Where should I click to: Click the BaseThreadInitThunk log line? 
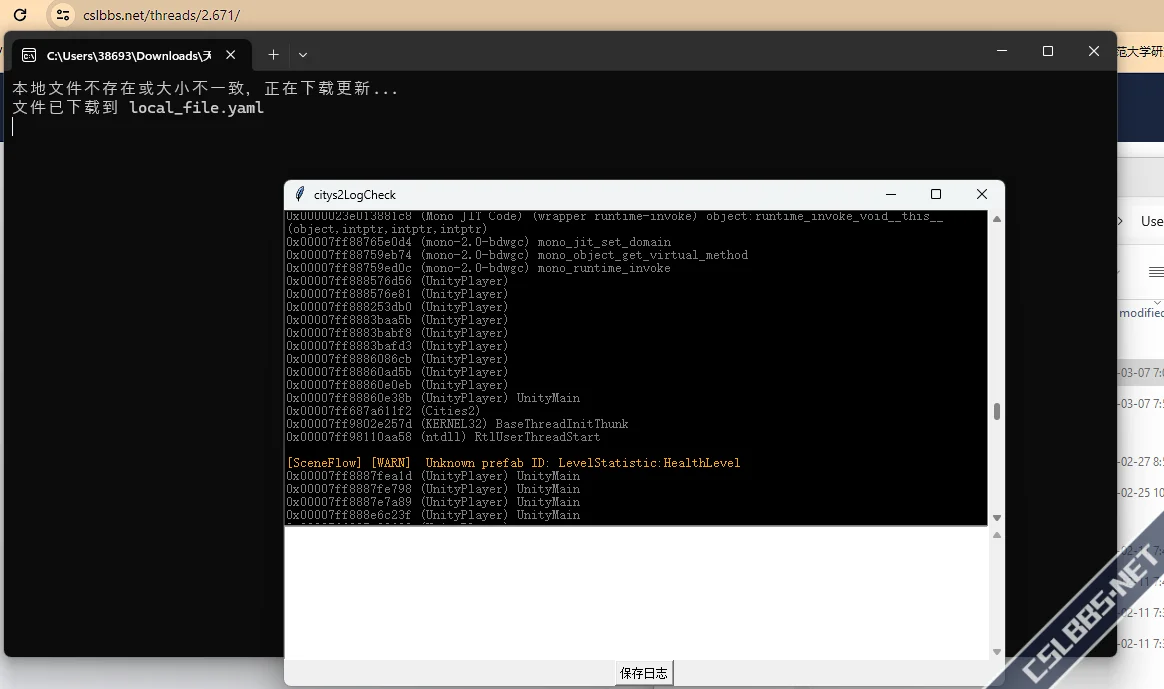457,424
